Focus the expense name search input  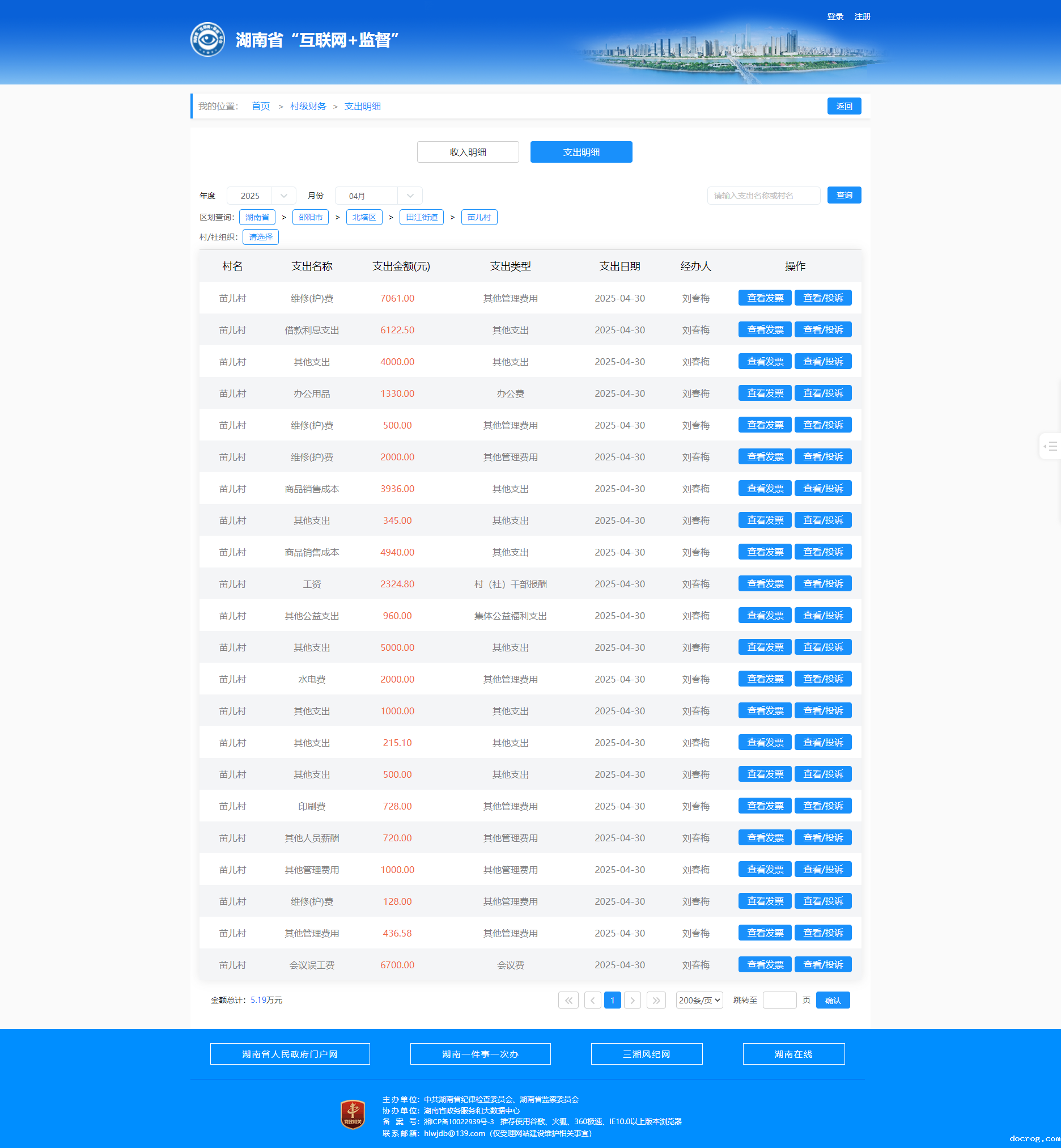pyautogui.click(x=763, y=196)
